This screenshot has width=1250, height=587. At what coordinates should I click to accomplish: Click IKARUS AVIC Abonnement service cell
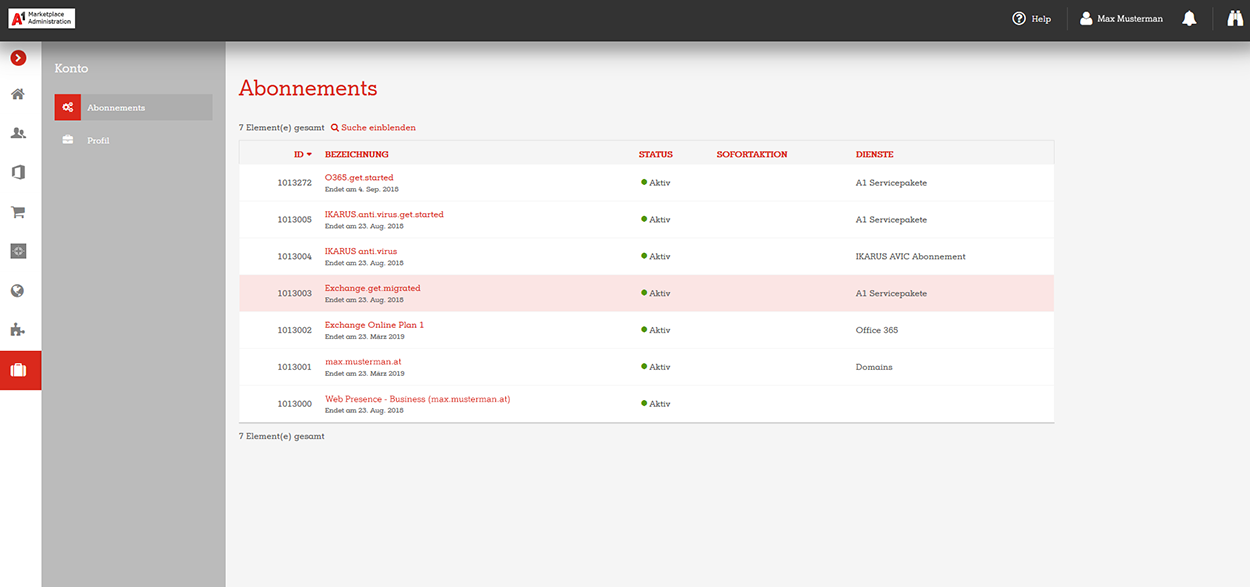tap(911, 257)
